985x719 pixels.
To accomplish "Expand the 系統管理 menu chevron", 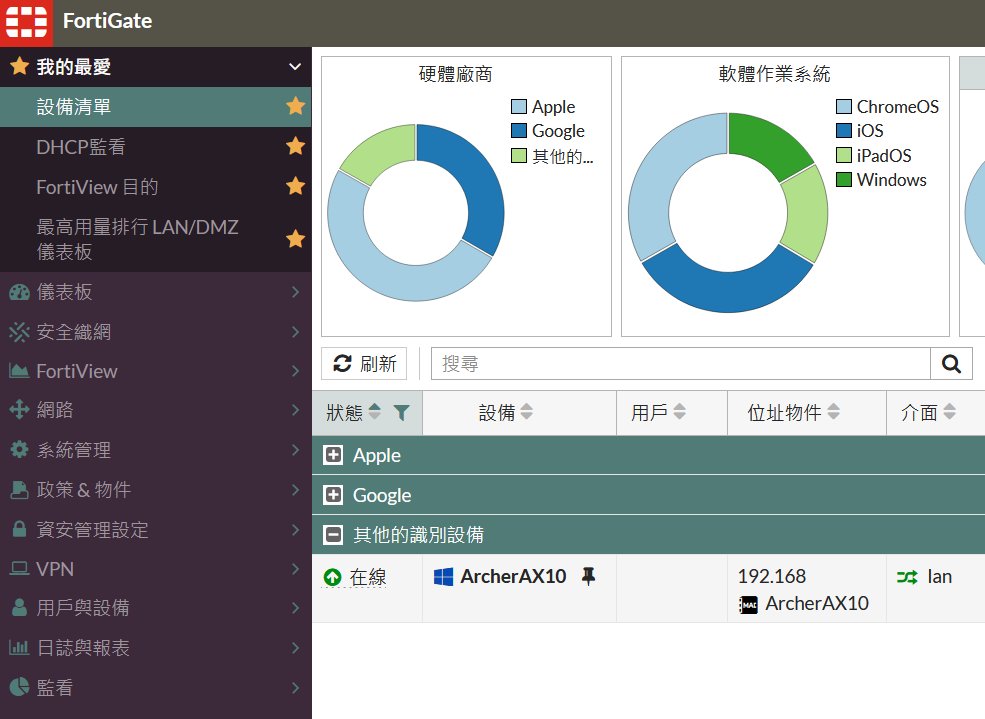I will [295, 450].
